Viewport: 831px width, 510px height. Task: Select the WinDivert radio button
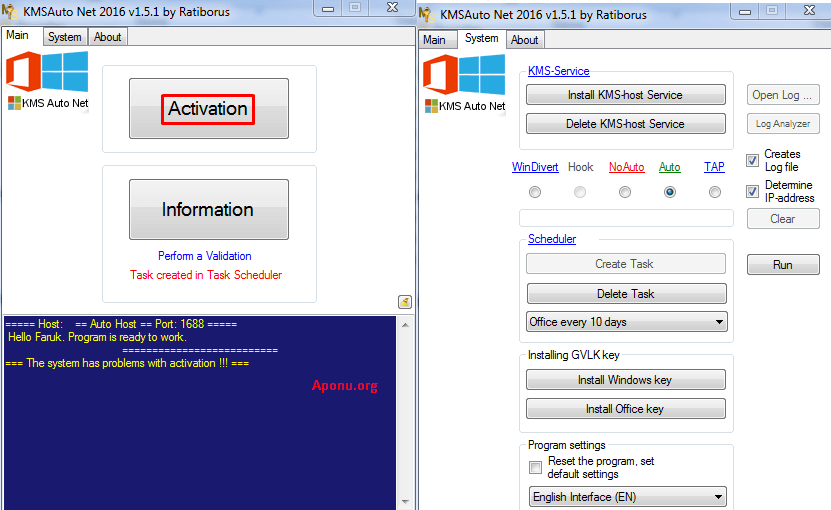535,192
